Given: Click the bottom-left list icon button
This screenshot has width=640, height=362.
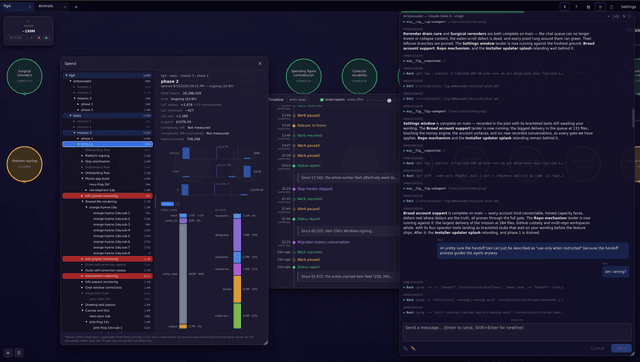Looking at the screenshot, I should [x=19, y=353].
